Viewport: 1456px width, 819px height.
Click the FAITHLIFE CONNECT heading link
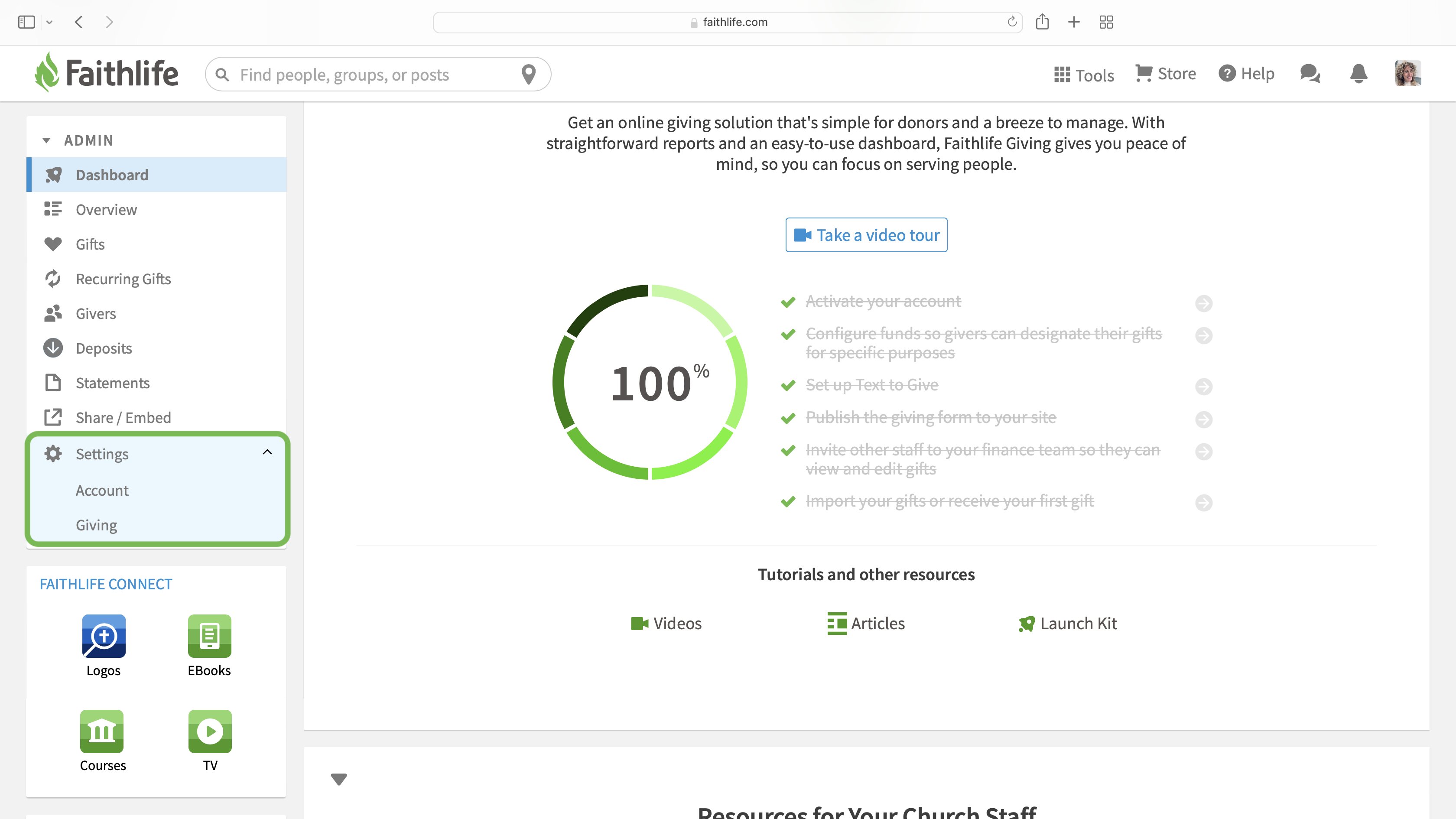[x=106, y=584]
